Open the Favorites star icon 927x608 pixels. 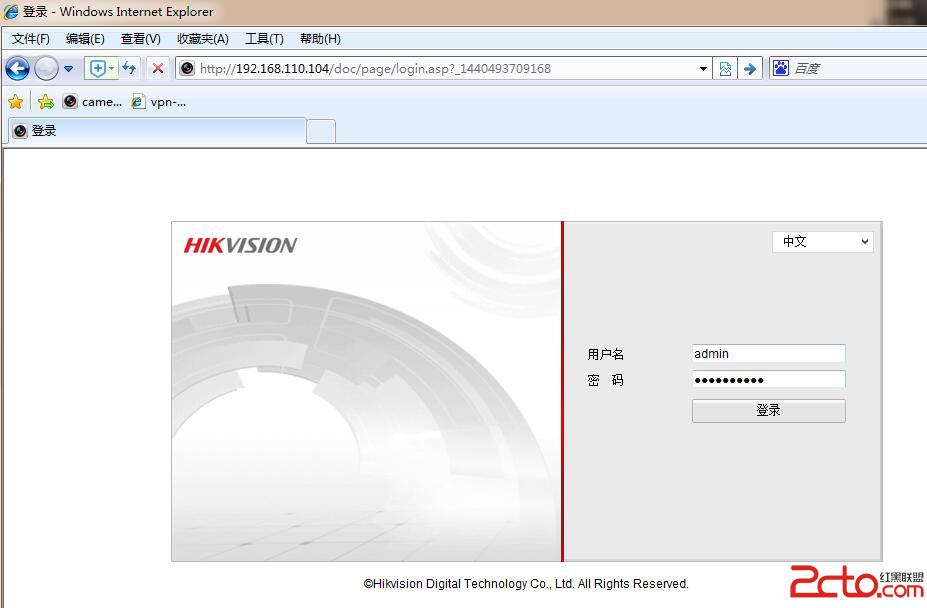[15, 102]
